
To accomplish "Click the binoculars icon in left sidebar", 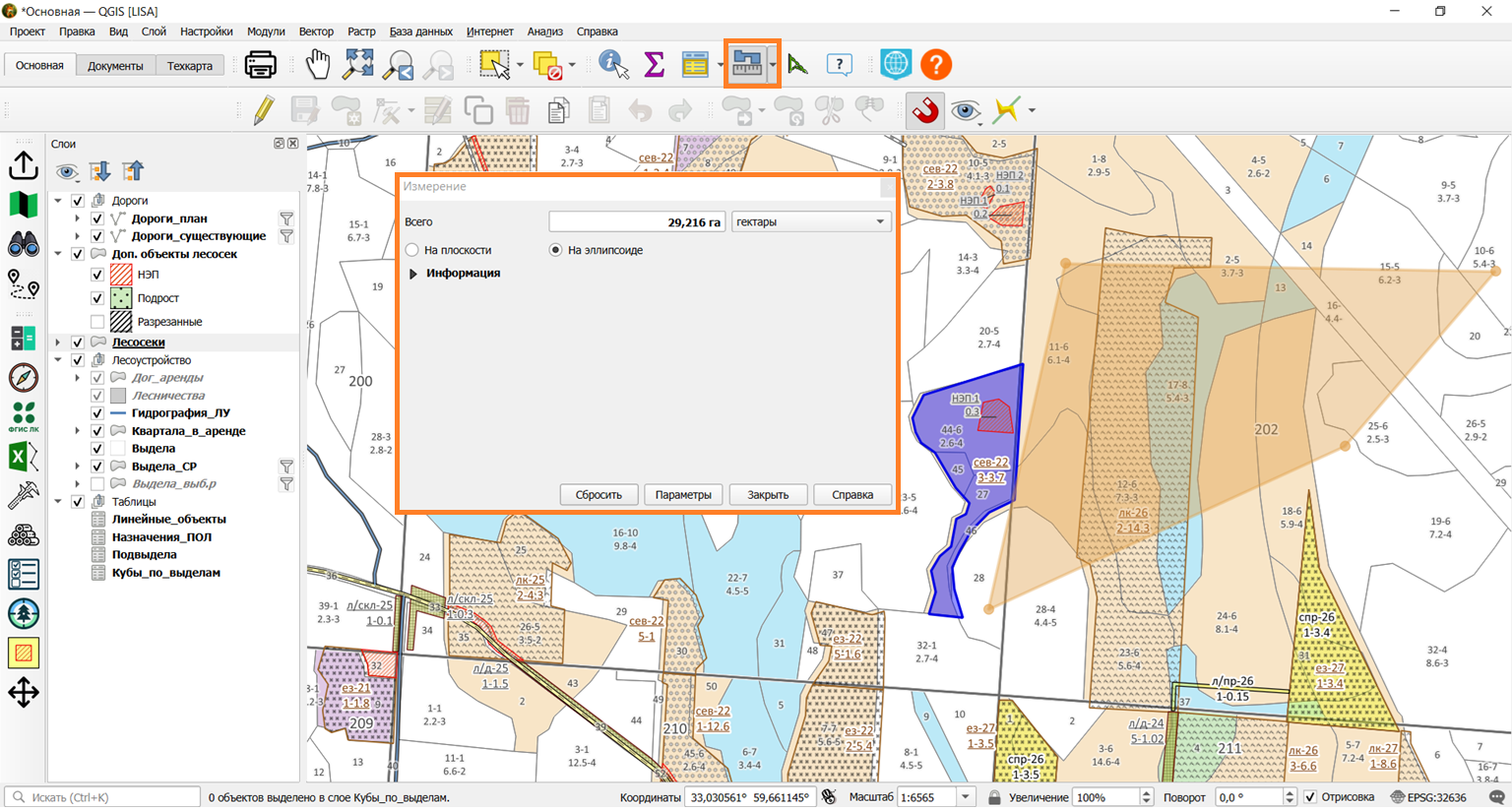I will 24,243.
